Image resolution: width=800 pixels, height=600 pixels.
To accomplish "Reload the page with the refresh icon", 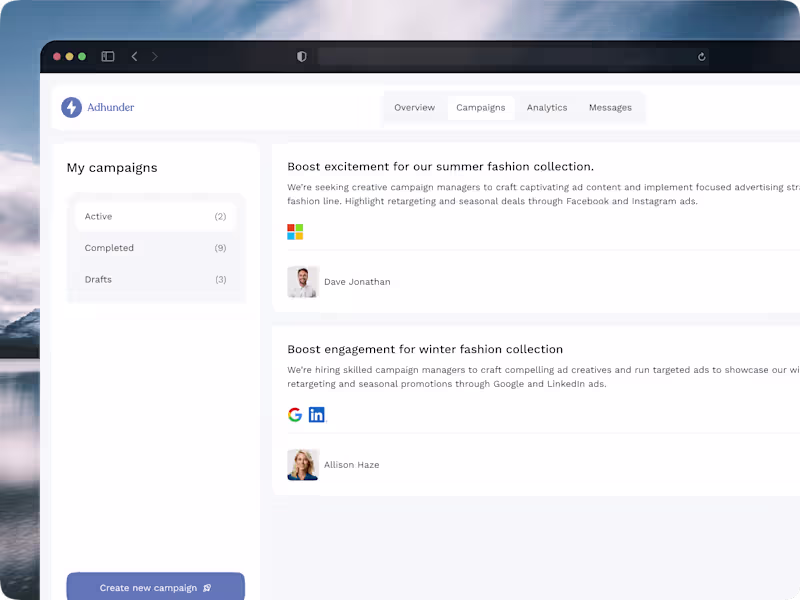I will click(x=702, y=57).
